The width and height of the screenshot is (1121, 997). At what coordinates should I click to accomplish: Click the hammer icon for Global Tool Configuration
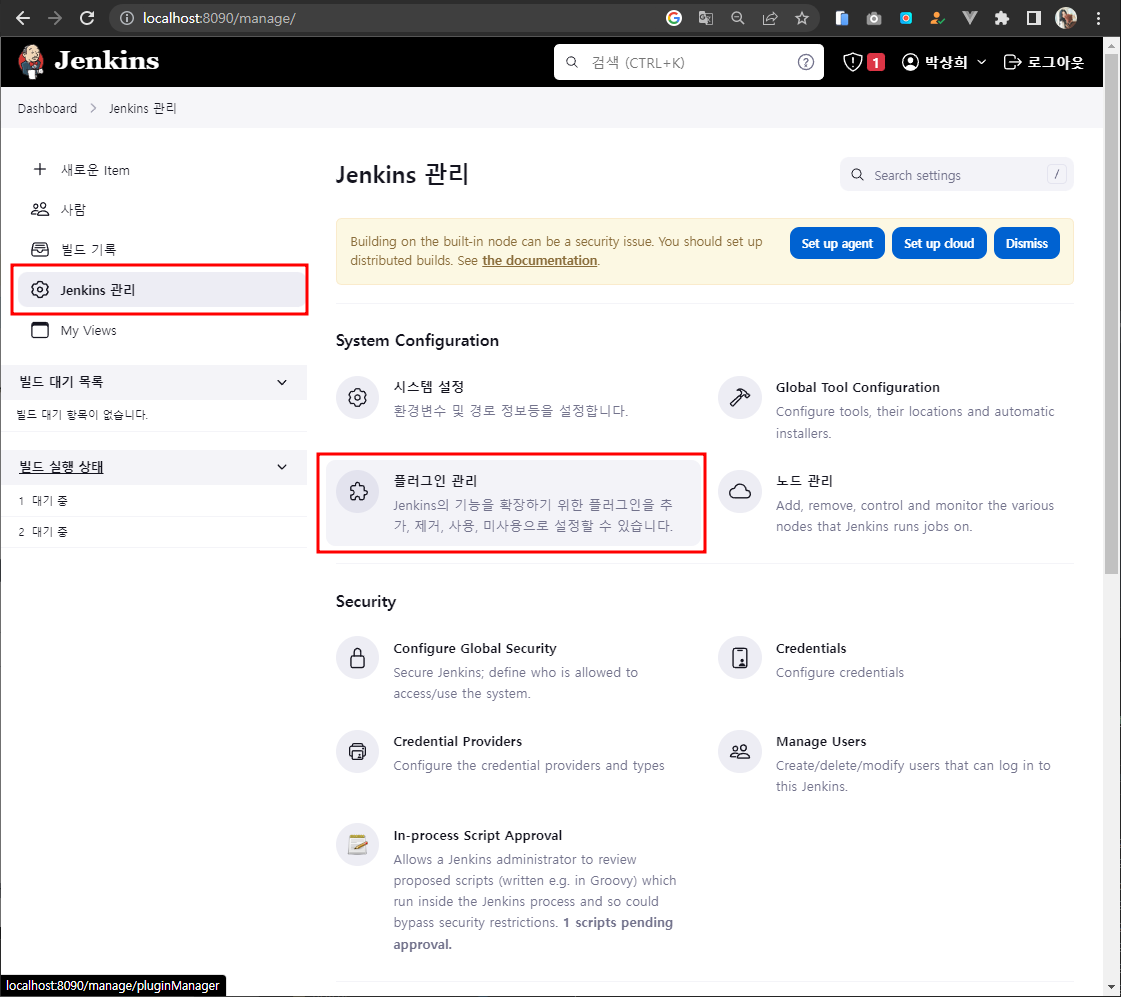click(740, 397)
